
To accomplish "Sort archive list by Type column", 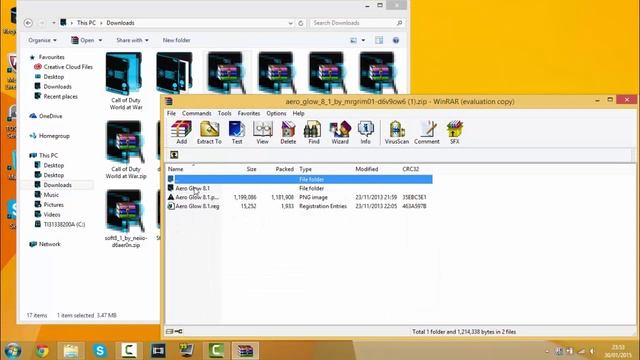I will click(x=305, y=169).
